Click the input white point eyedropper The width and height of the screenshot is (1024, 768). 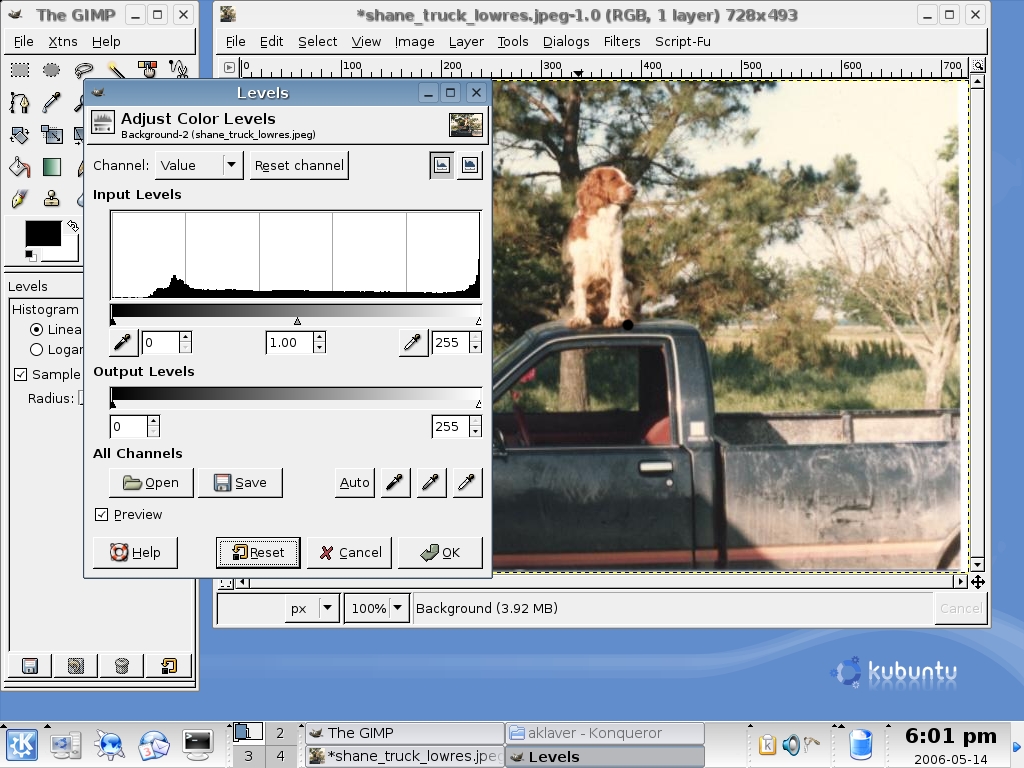412,343
